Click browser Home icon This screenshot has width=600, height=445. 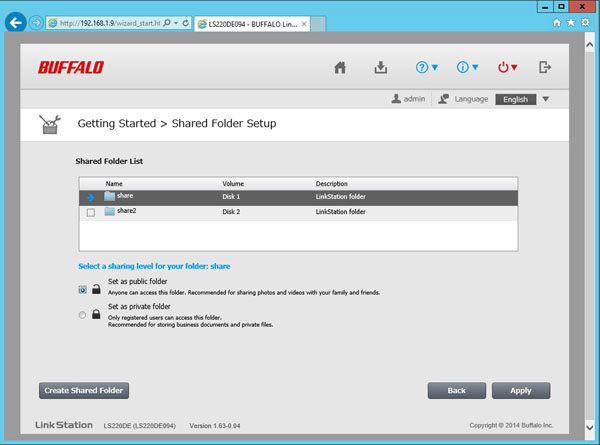[557, 23]
